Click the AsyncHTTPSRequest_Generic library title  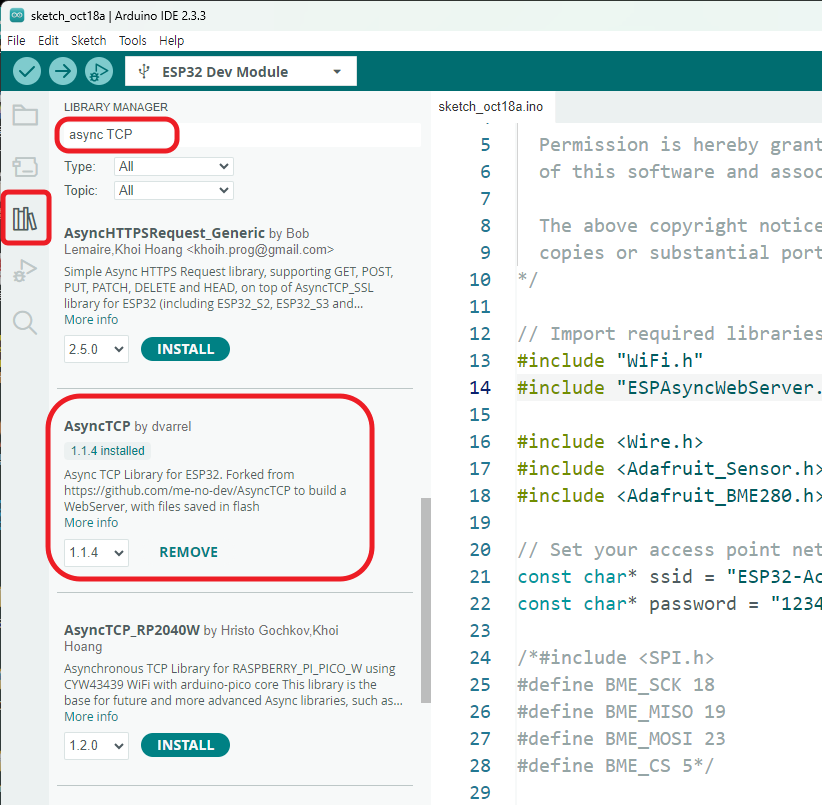click(164, 233)
